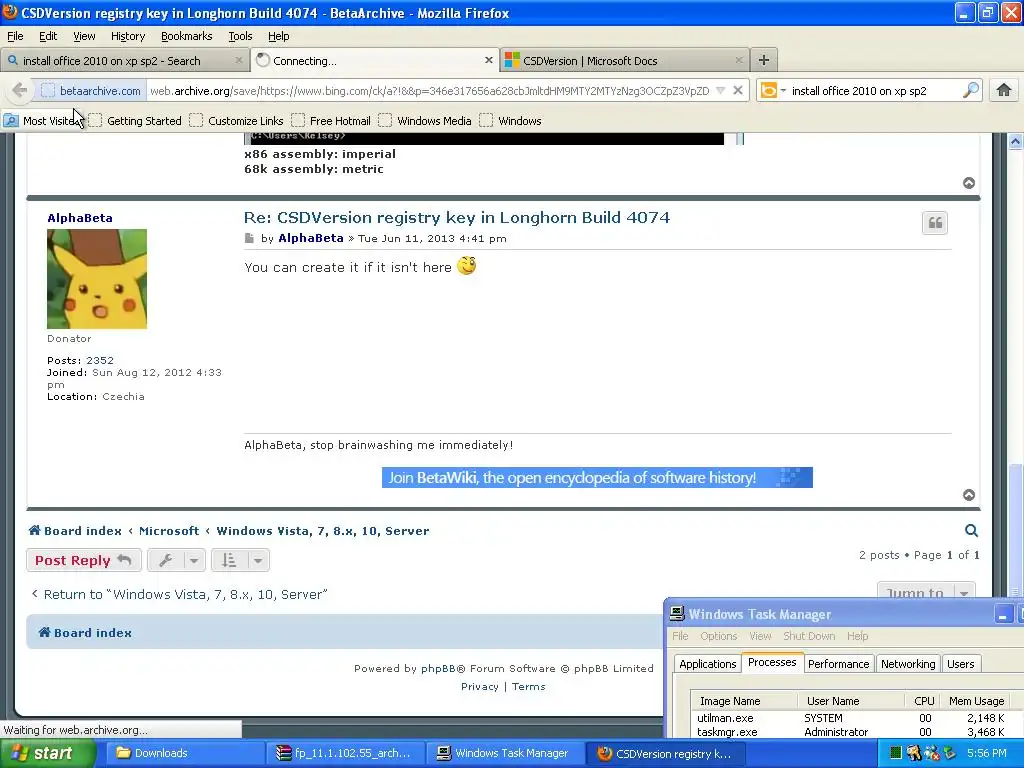The height and width of the screenshot is (768, 1024).
Task: Click the Microsoft breadcrumb link
Action: tap(168, 531)
